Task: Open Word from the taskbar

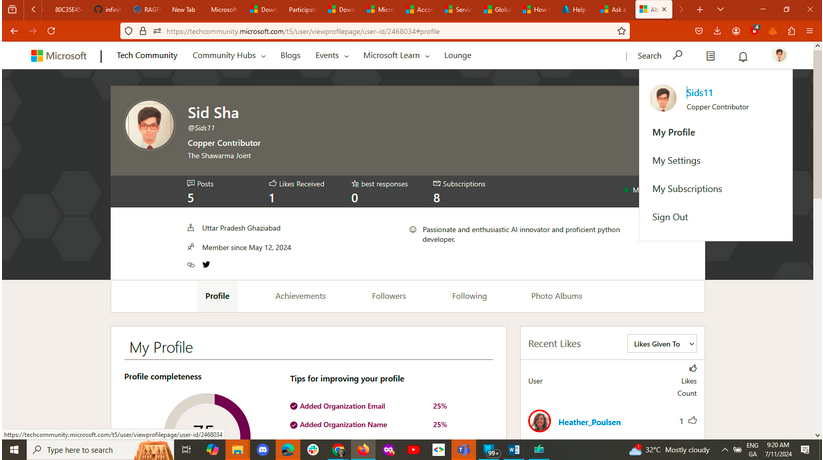Action: pos(514,450)
